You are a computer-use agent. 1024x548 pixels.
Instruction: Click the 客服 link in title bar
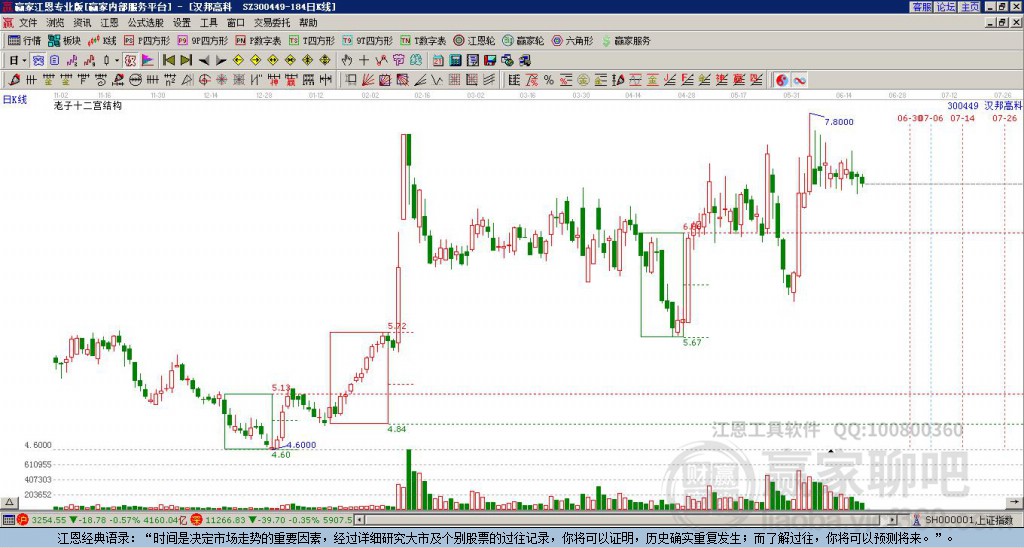tap(921, 7)
